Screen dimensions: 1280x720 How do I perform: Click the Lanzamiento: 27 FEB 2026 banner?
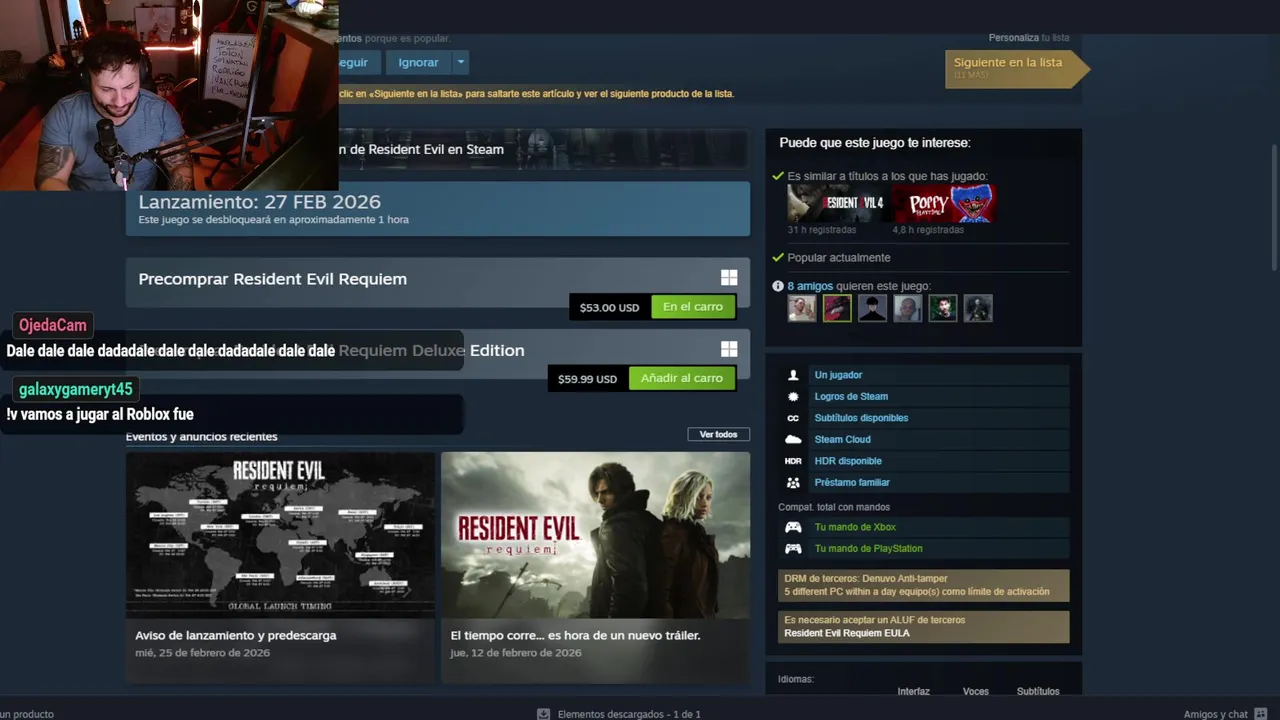(438, 209)
